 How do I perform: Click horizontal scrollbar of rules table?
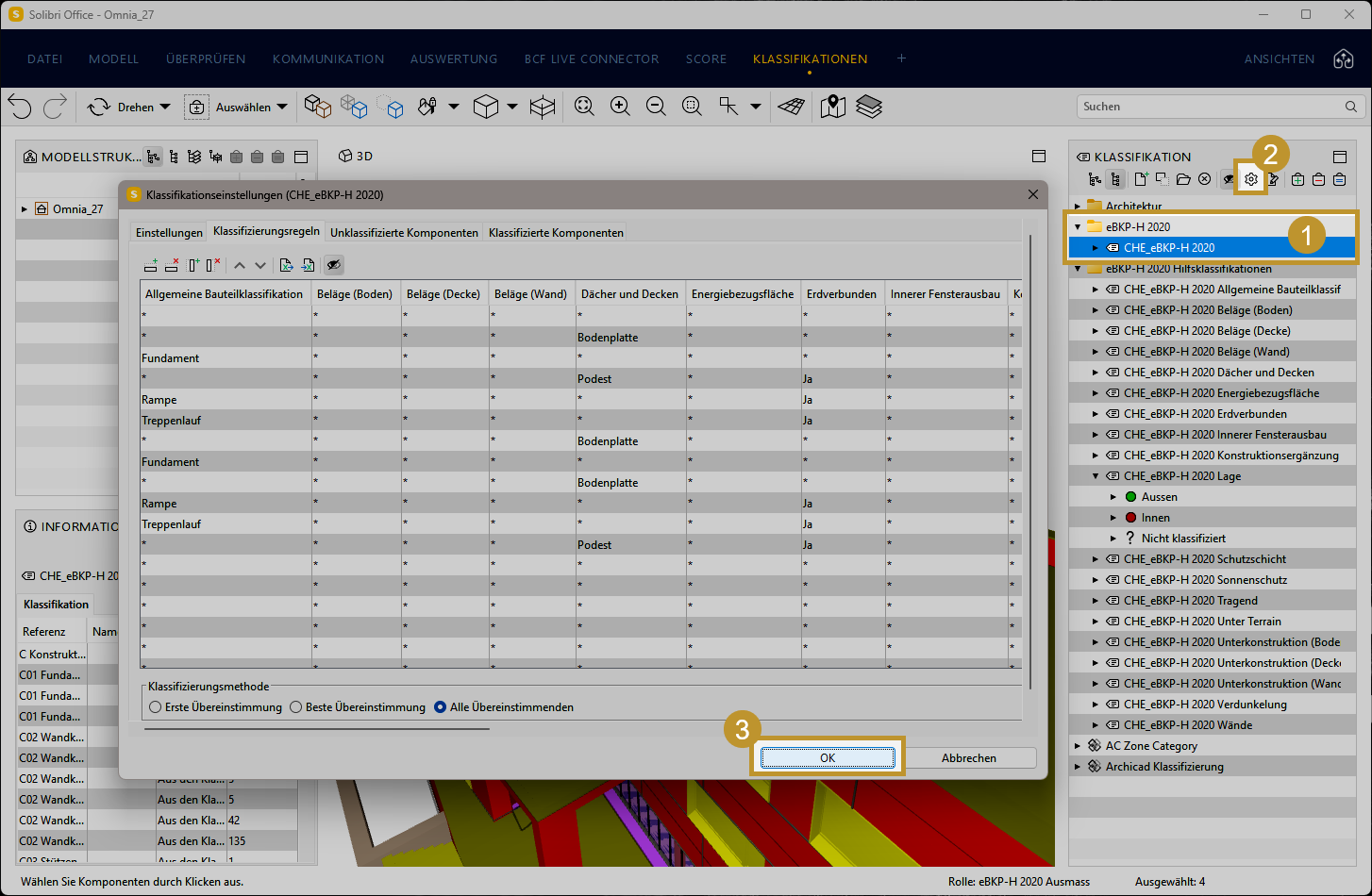click(x=317, y=728)
